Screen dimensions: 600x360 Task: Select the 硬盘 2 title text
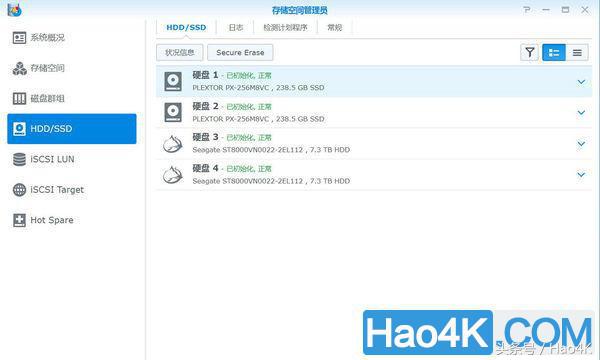click(x=205, y=106)
